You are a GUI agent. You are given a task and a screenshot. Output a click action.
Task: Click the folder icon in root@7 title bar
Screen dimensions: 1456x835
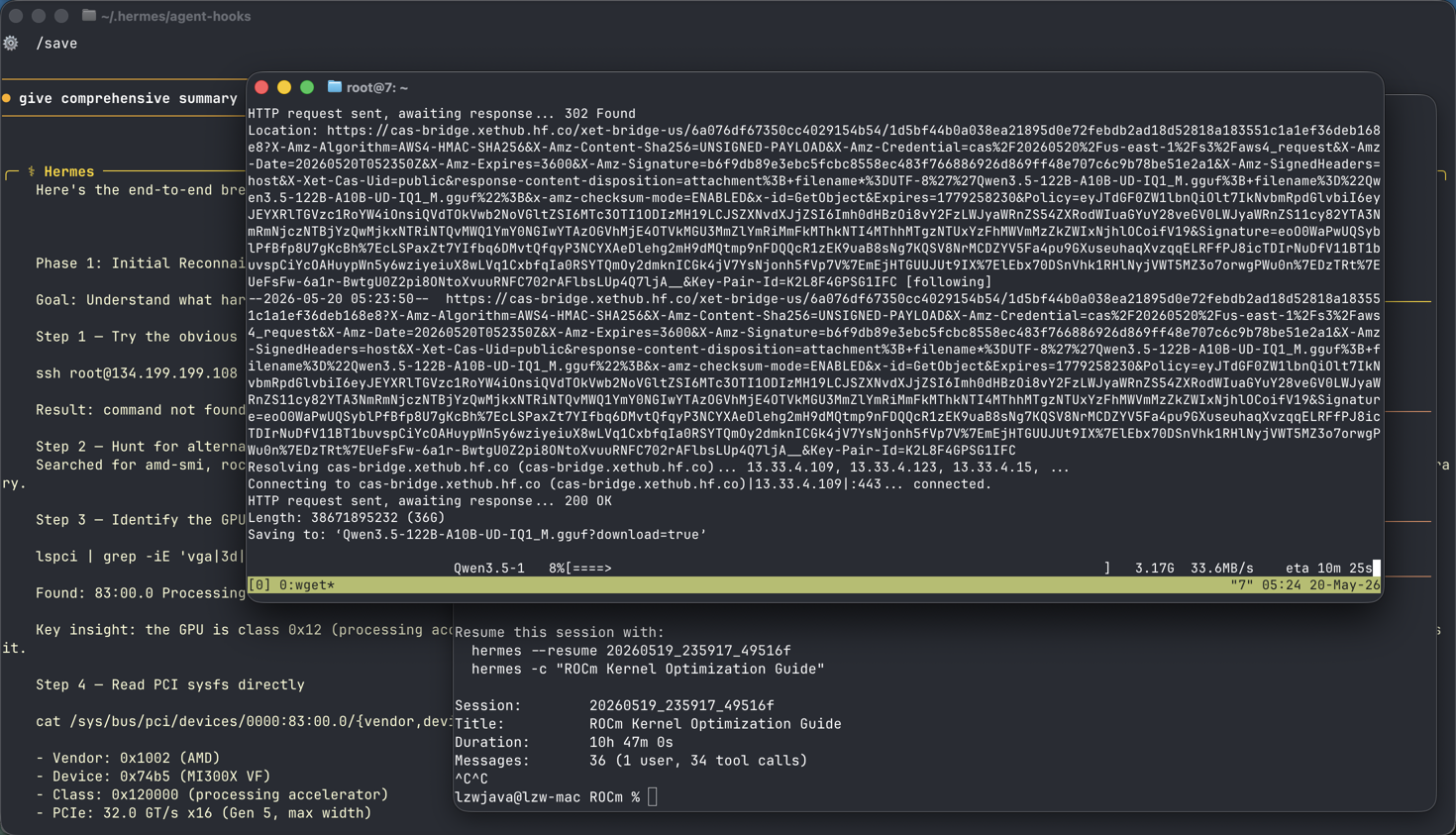(335, 87)
